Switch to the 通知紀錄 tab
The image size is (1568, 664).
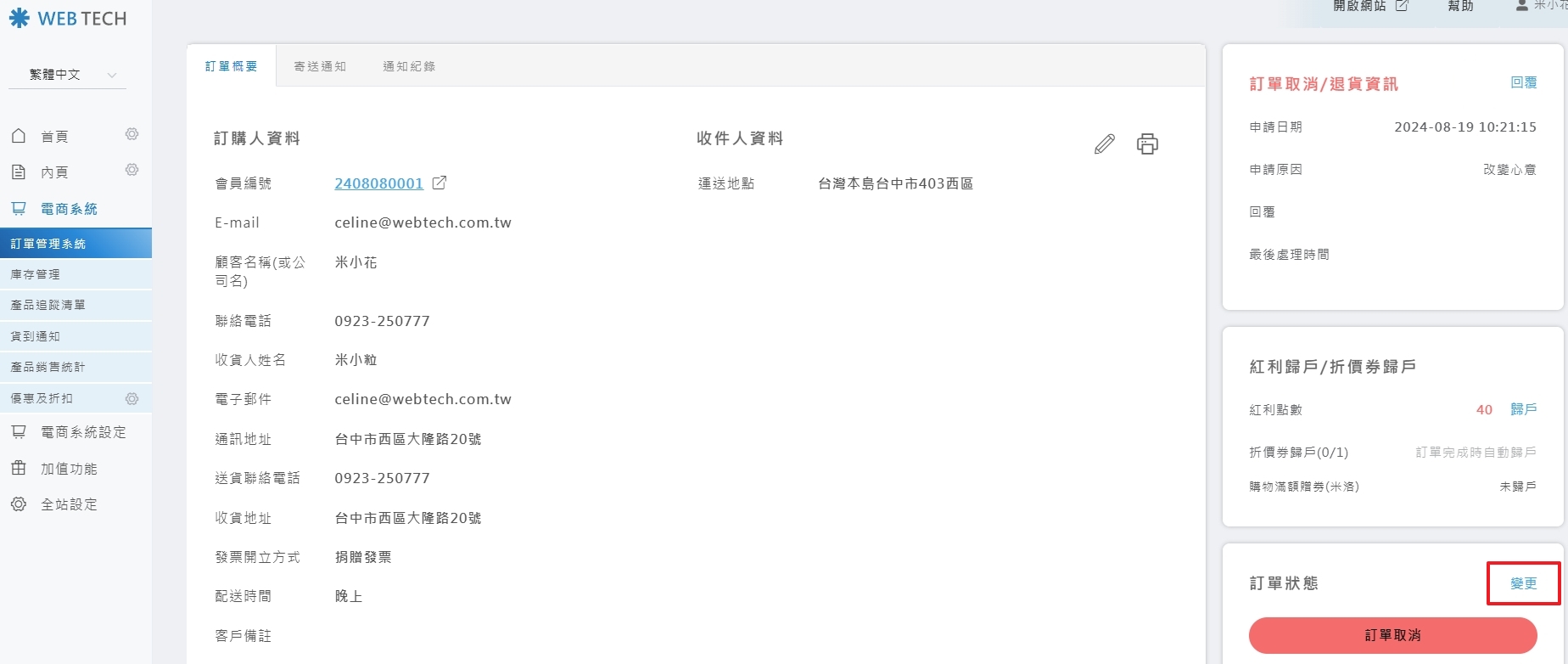tap(409, 66)
